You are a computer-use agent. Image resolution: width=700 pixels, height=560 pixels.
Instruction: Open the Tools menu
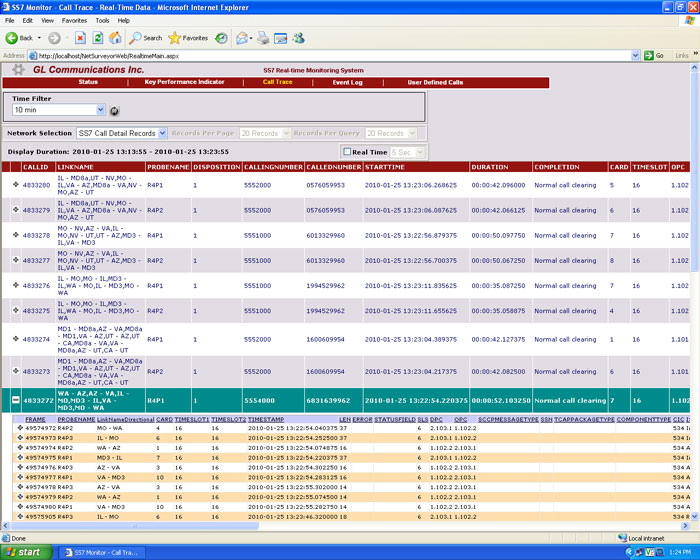(102, 21)
